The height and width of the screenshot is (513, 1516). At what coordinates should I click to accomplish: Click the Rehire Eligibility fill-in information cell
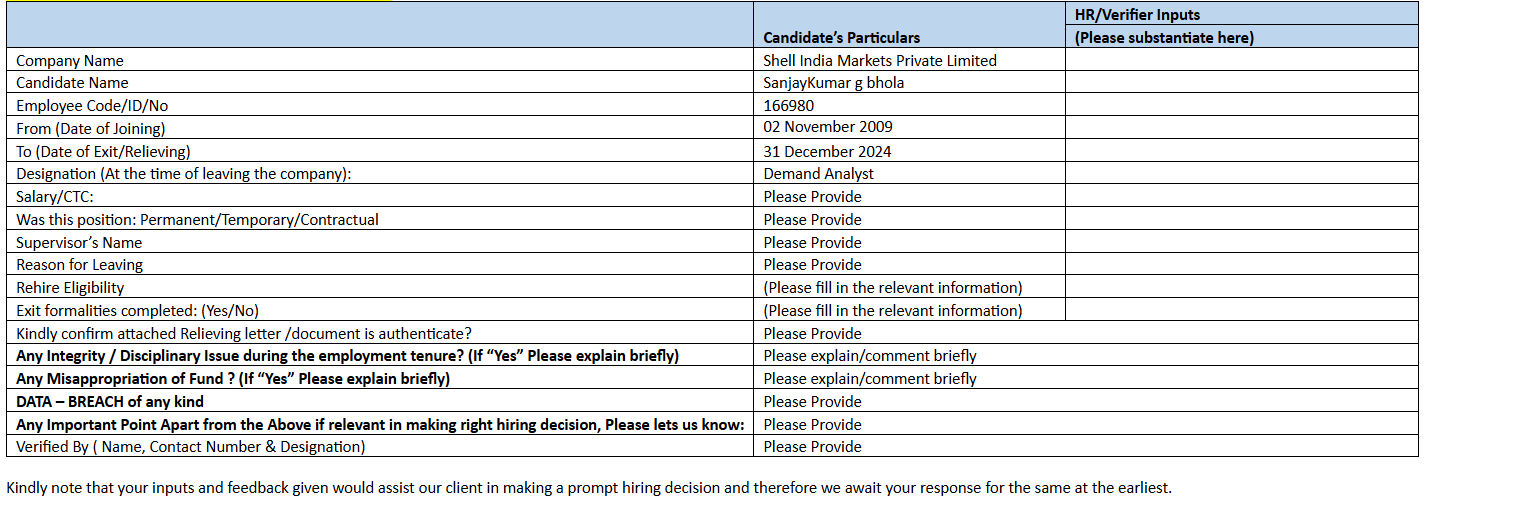(892, 288)
